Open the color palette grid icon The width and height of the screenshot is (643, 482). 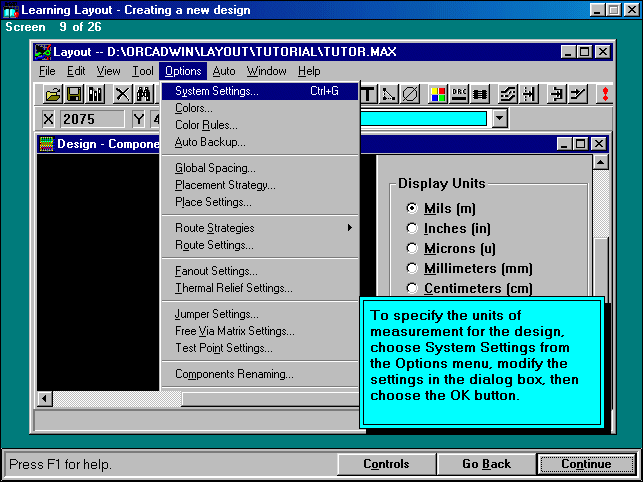438,94
